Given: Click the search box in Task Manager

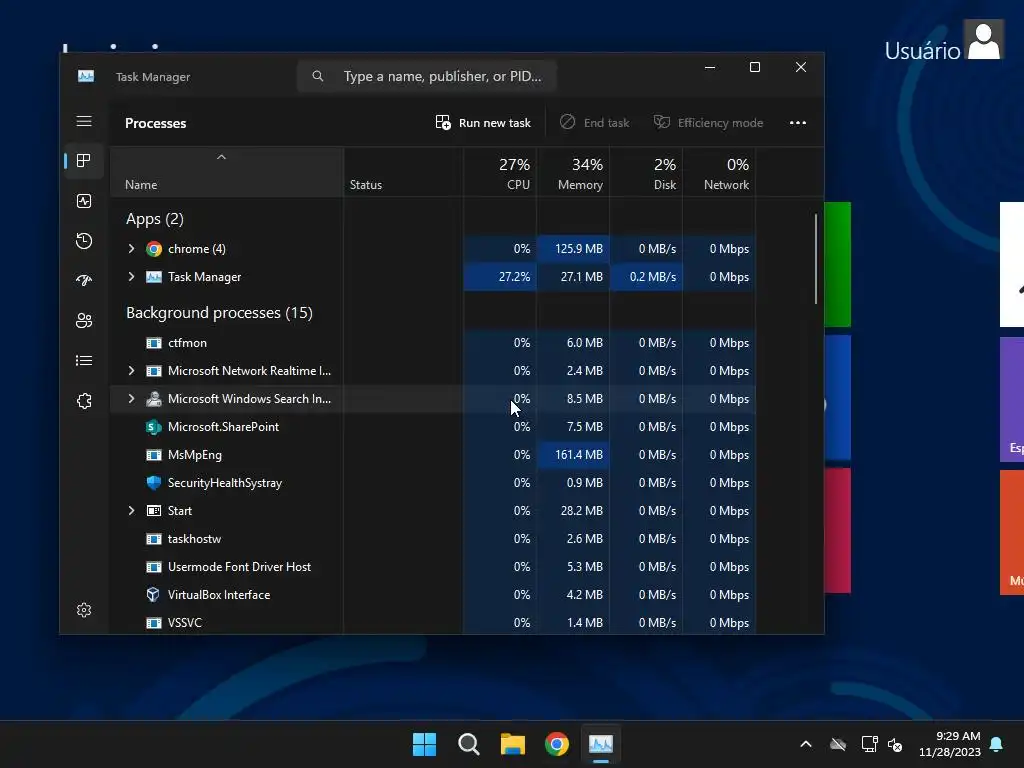Looking at the screenshot, I should click(426, 76).
